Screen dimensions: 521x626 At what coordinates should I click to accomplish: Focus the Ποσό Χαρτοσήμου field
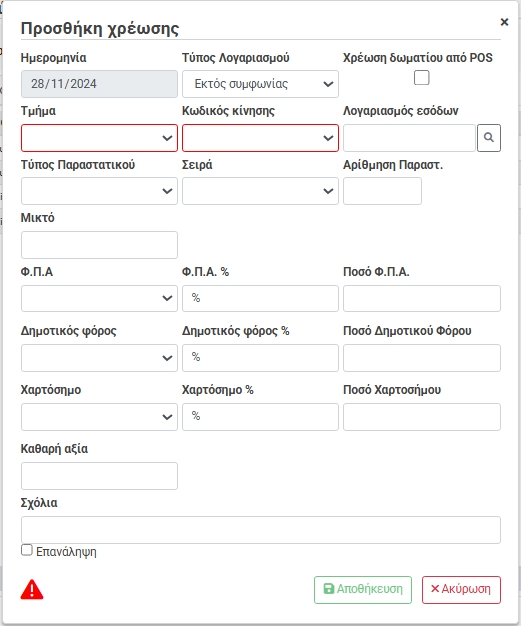pos(422,417)
